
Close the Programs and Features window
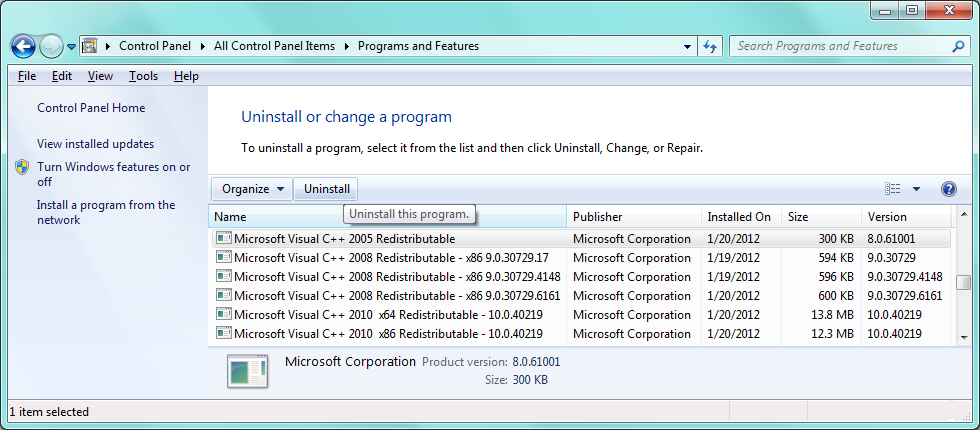click(948, 9)
